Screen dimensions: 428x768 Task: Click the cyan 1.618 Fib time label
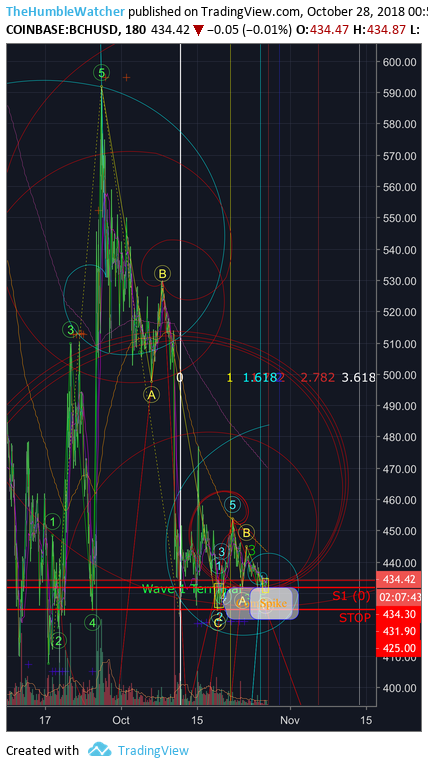pos(260,377)
